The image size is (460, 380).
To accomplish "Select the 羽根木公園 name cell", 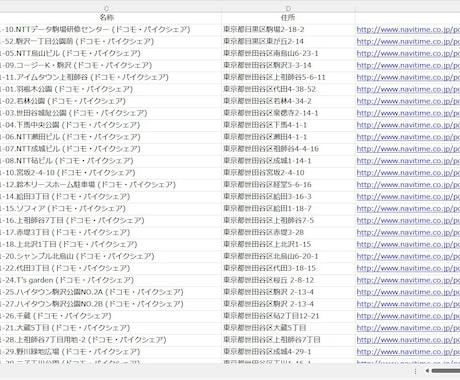I will 111,89.
